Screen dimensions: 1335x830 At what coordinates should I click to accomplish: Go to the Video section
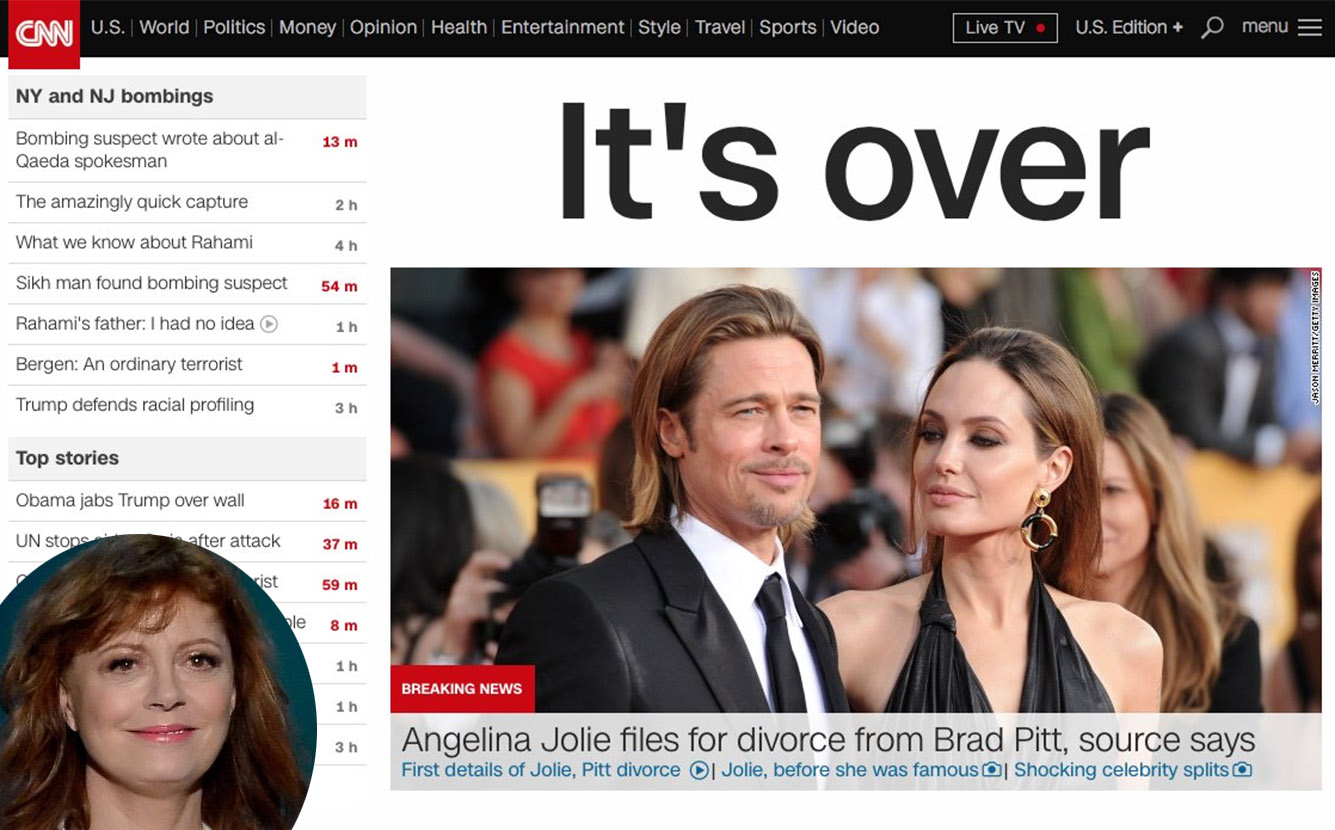855,28
